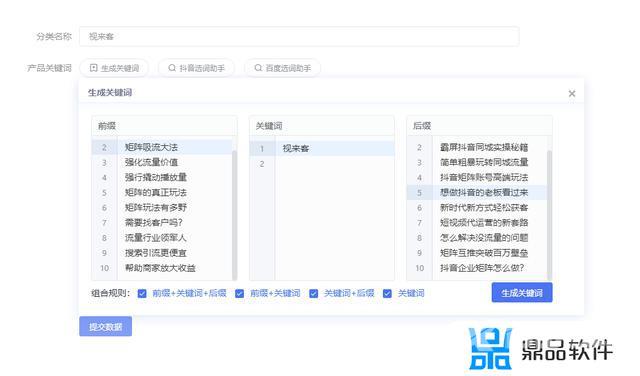Select prefix row 强化流量价值

162,162
